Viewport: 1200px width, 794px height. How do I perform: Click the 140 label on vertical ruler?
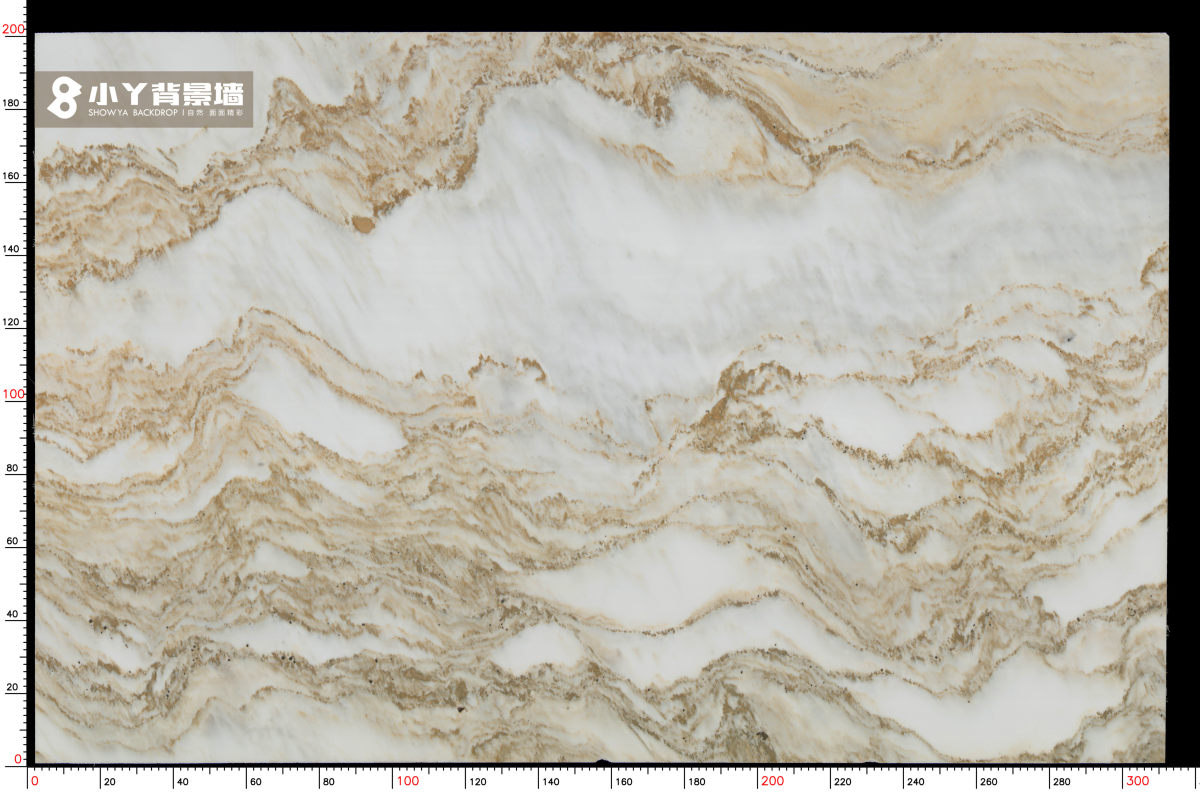point(11,249)
